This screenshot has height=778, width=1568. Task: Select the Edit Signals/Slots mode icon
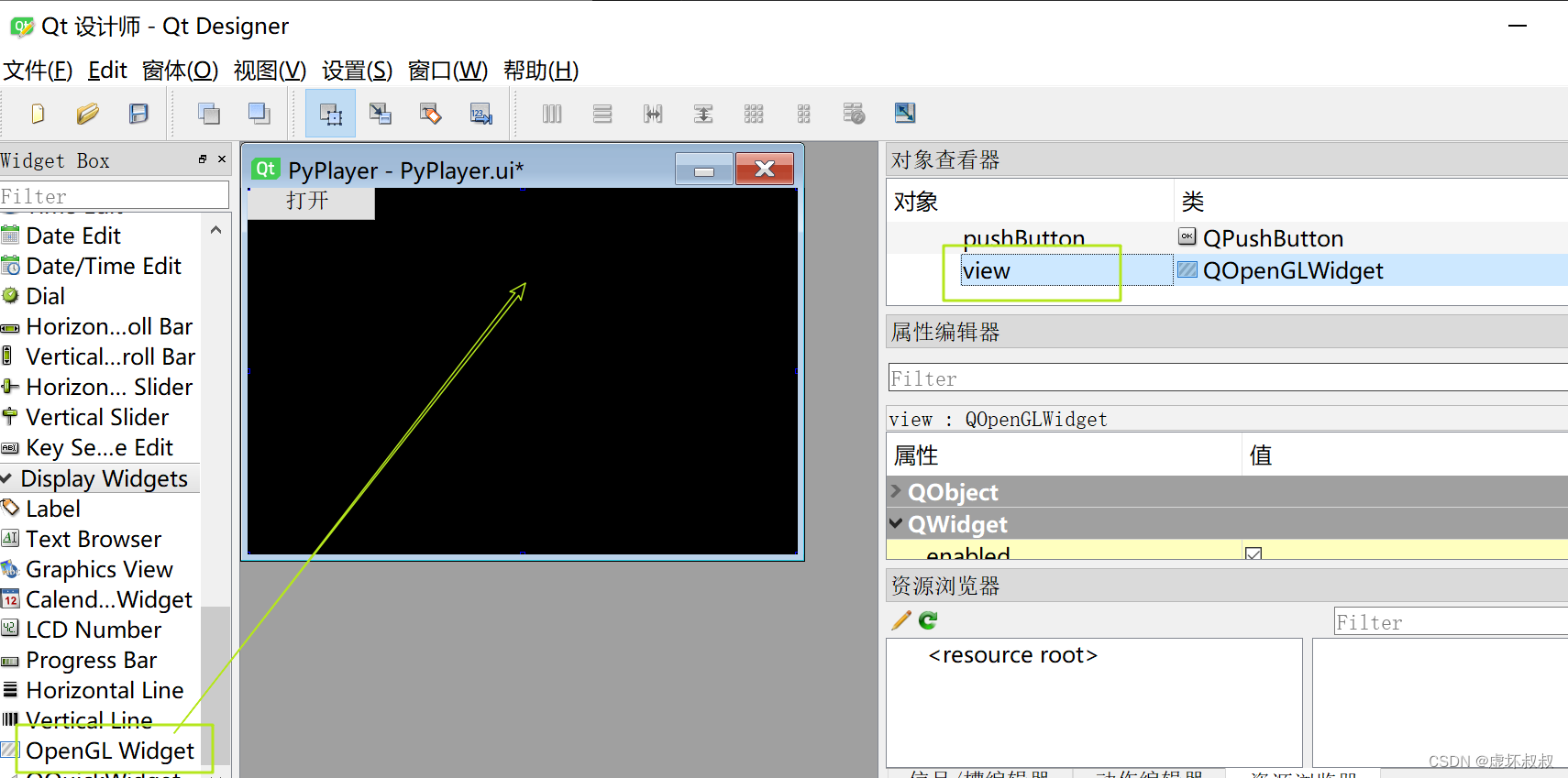pos(381,114)
